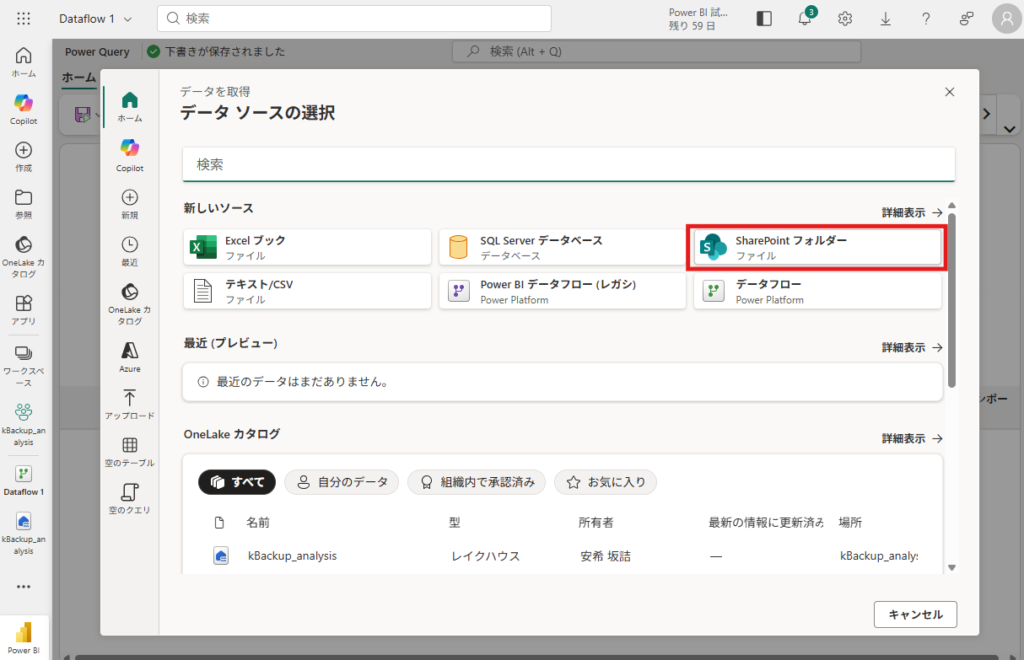Open the app launcher grid icon
Viewport: 1024px width, 660px height.
(24, 18)
